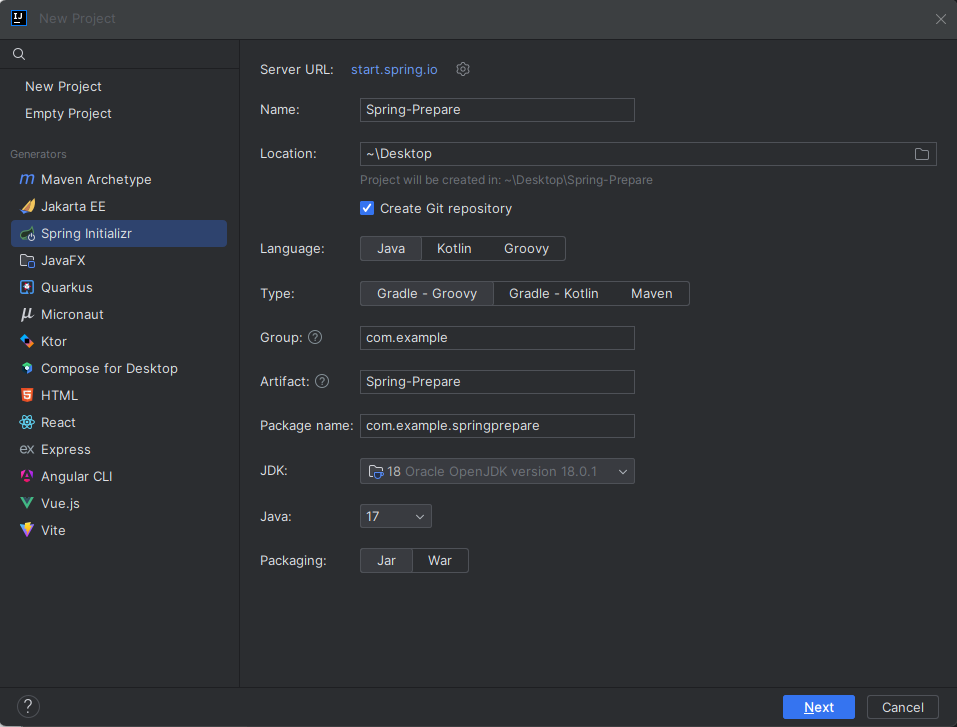This screenshot has width=957, height=727.
Task: Click the Vue.js icon
Action: point(27,503)
